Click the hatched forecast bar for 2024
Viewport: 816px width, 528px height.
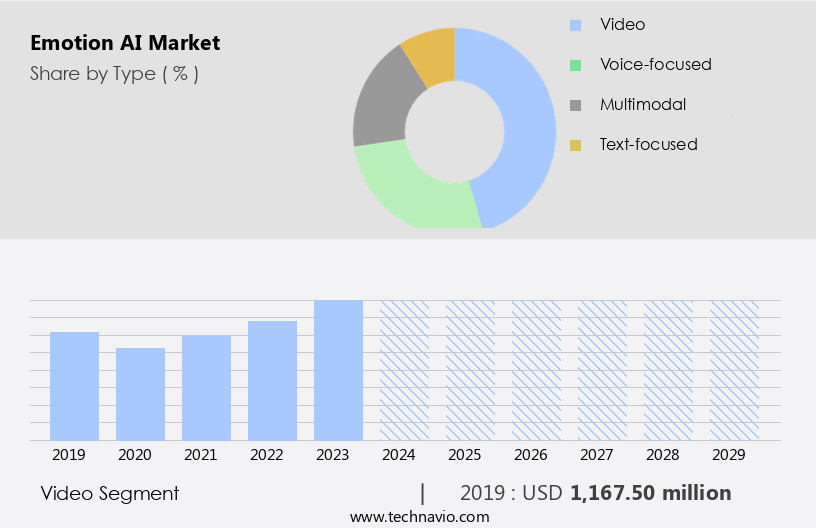[x=404, y=370]
